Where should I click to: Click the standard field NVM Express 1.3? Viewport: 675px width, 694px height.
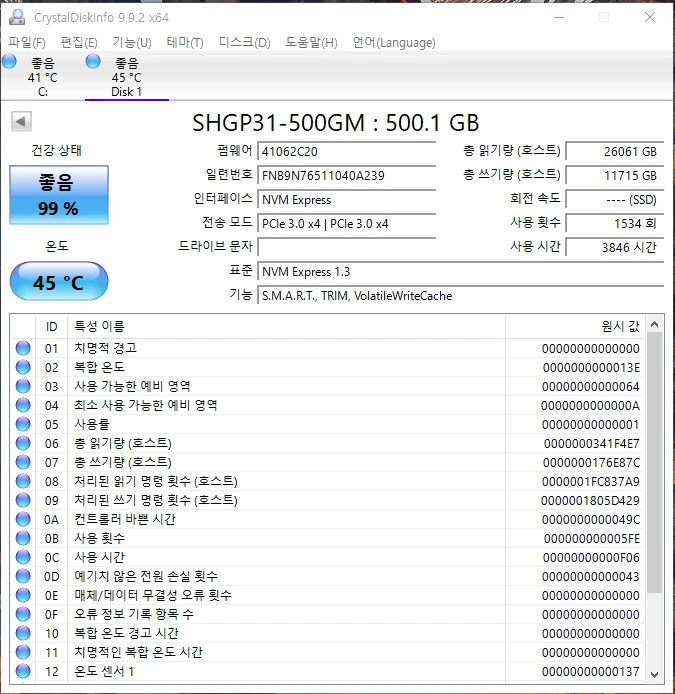coord(460,271)
